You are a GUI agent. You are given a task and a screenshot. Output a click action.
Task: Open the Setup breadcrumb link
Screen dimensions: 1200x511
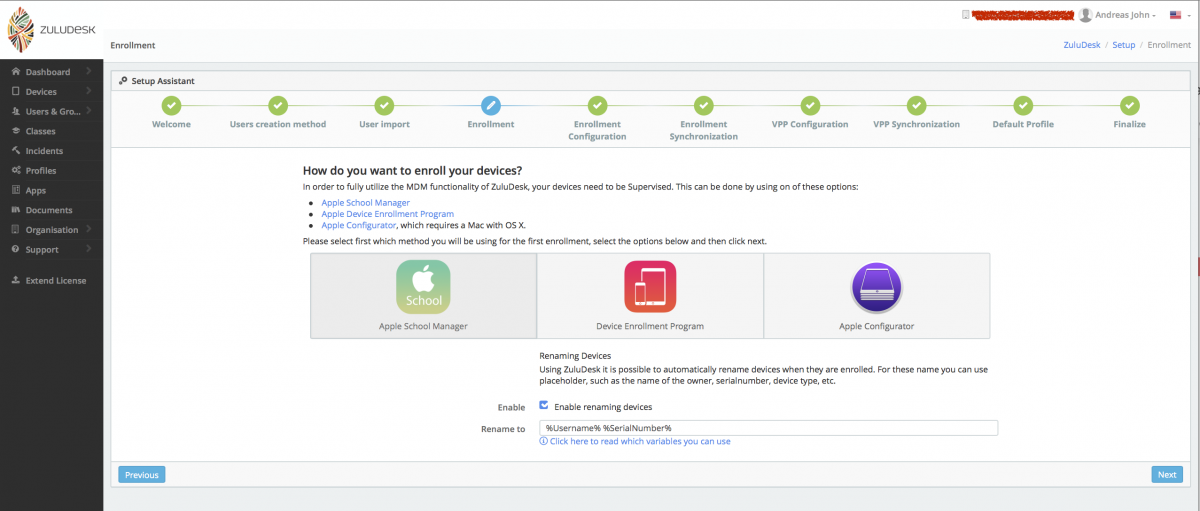click(1124, 45)
